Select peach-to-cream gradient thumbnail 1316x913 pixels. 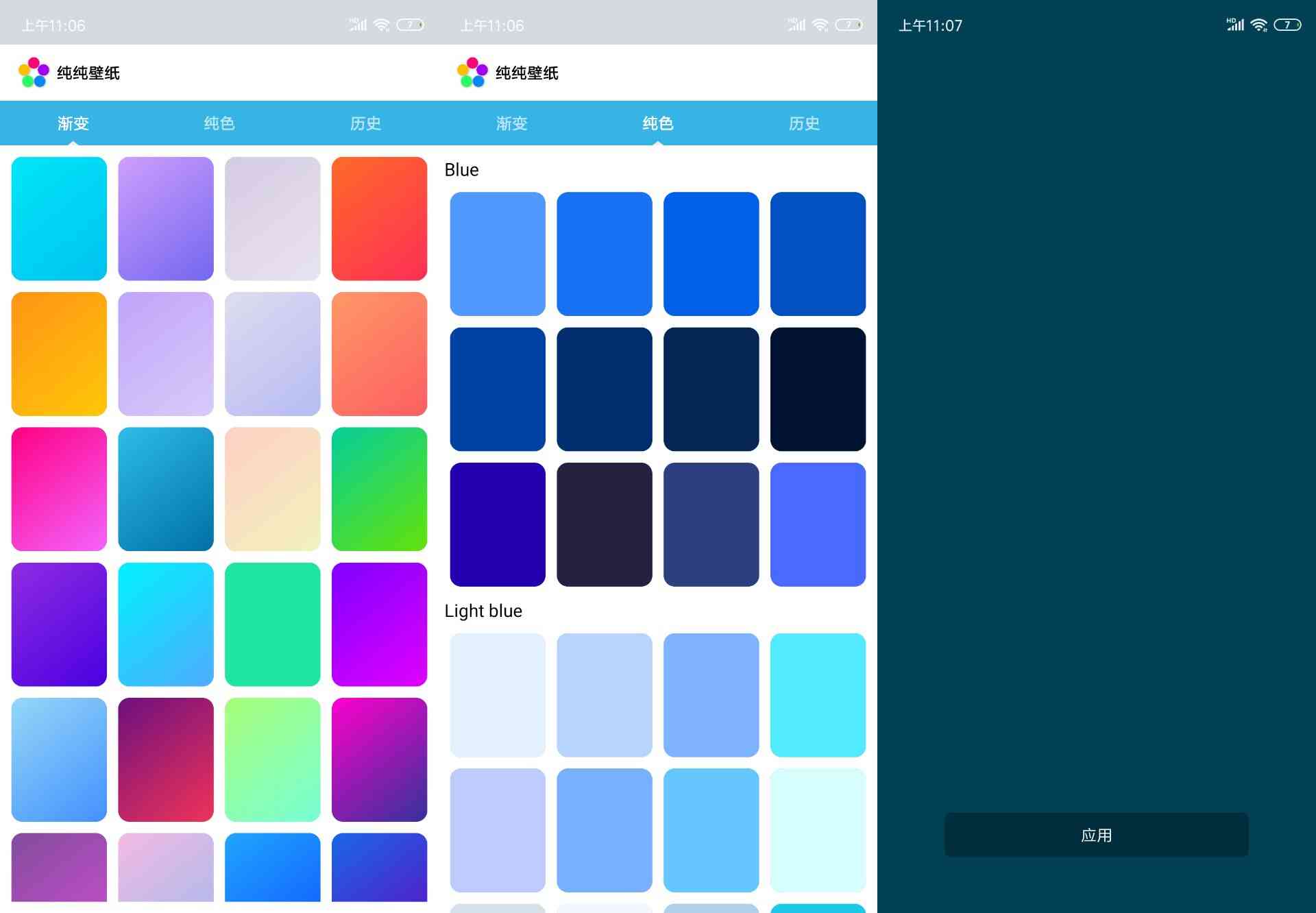273,489
